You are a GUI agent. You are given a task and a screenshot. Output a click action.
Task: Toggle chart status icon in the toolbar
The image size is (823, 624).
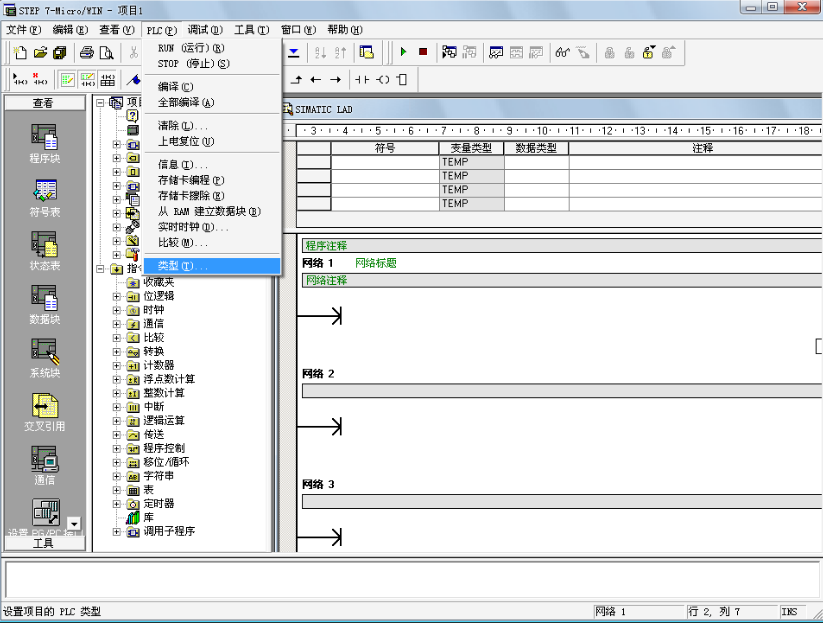(x=495, y=52)
